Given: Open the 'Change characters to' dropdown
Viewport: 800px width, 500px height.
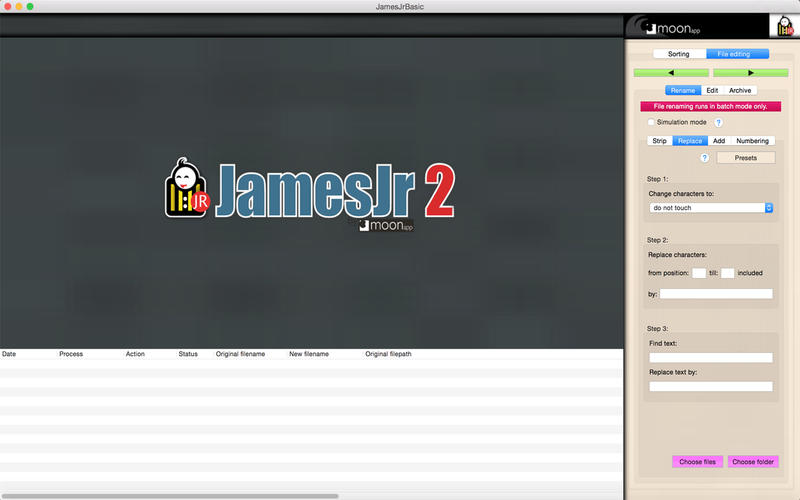Looking at the screenshot, I should coord(711,208).
